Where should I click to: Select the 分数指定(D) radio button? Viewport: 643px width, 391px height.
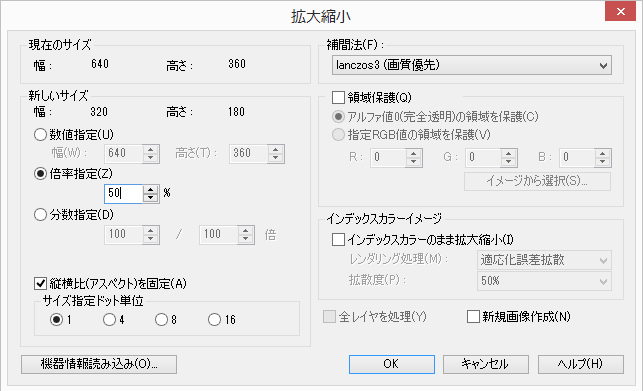[x=40, y=214]
